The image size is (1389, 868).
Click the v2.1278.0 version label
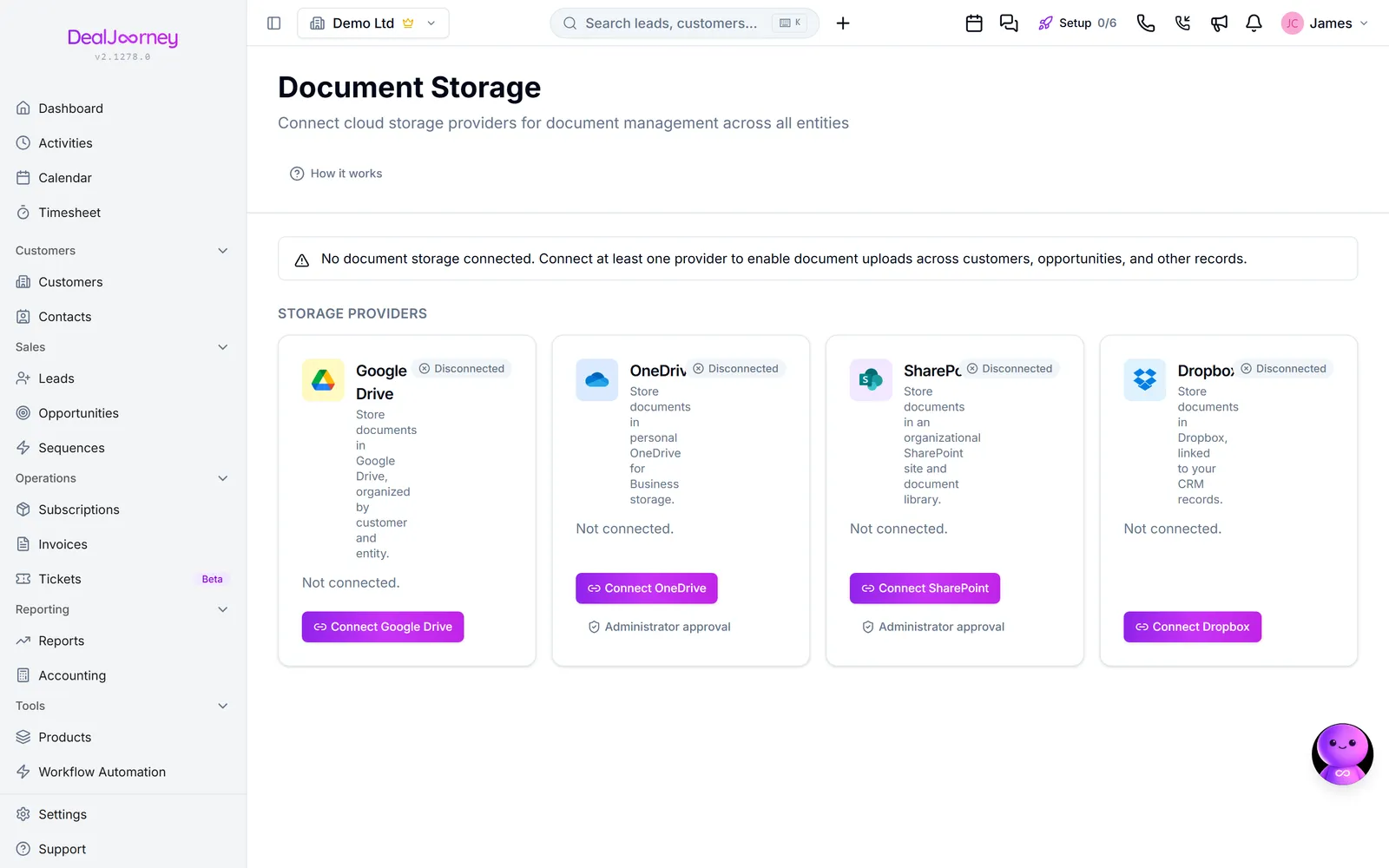point(122,57)
